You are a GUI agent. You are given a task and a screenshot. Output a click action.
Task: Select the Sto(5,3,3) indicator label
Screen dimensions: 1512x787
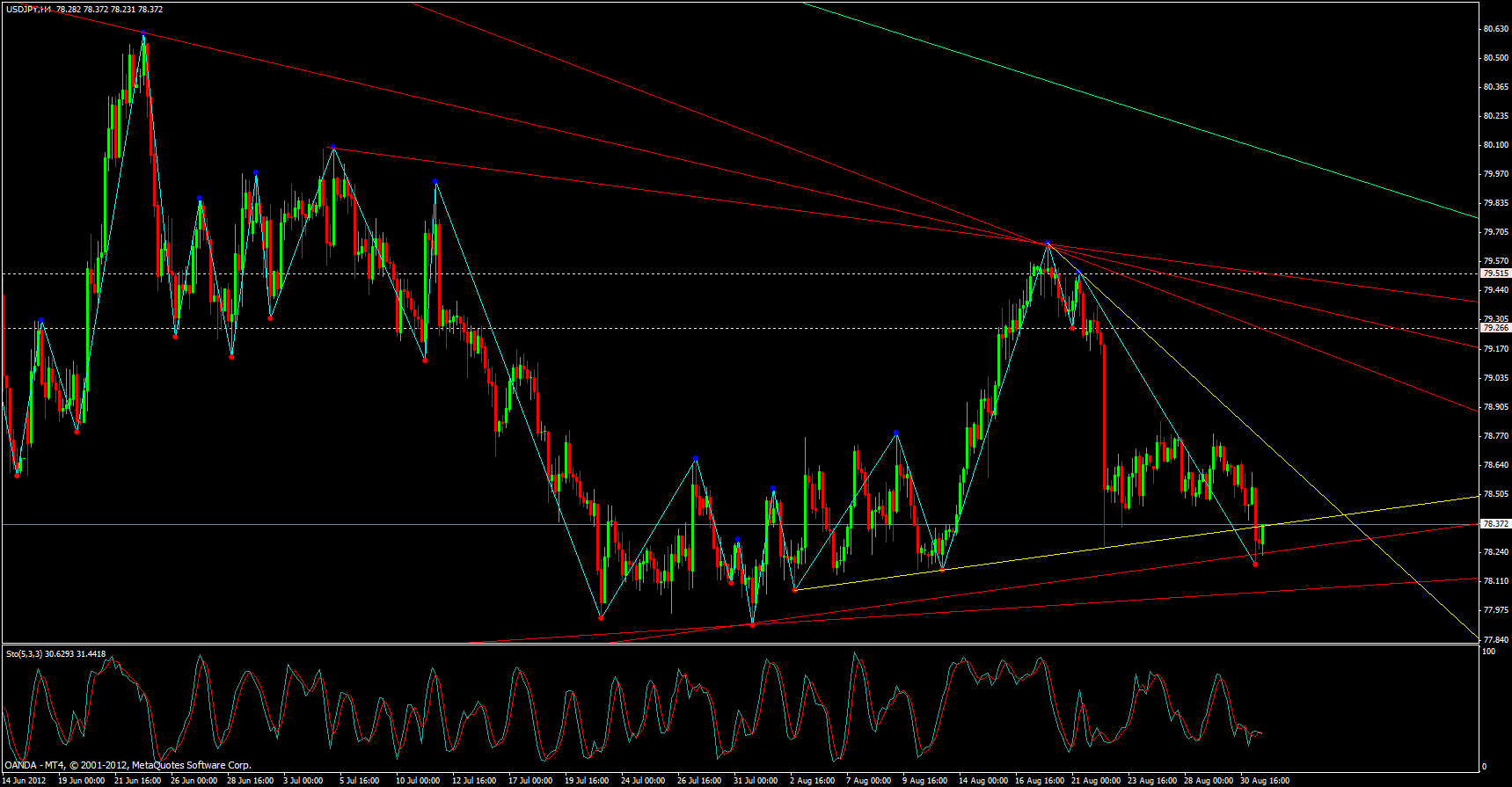[24, 653]
